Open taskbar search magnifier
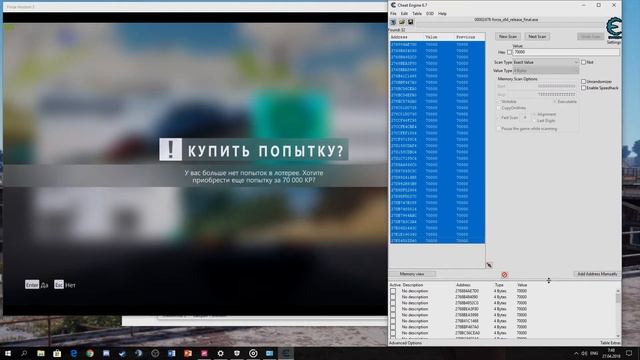This screenshot has height=360, width=640. pyautogui.click(x=24, y=353)
